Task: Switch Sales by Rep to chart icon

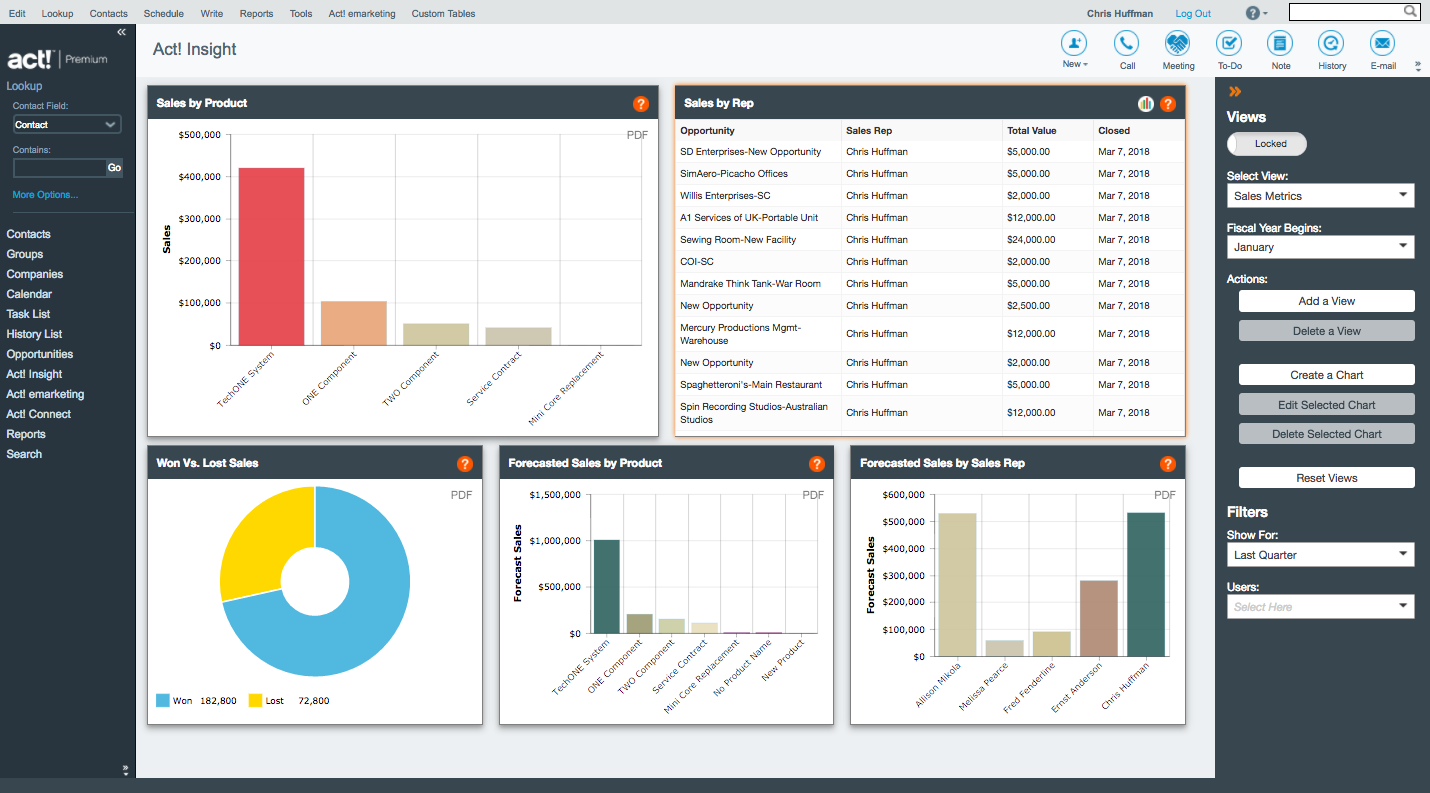Action: (x=1146, y=104)
